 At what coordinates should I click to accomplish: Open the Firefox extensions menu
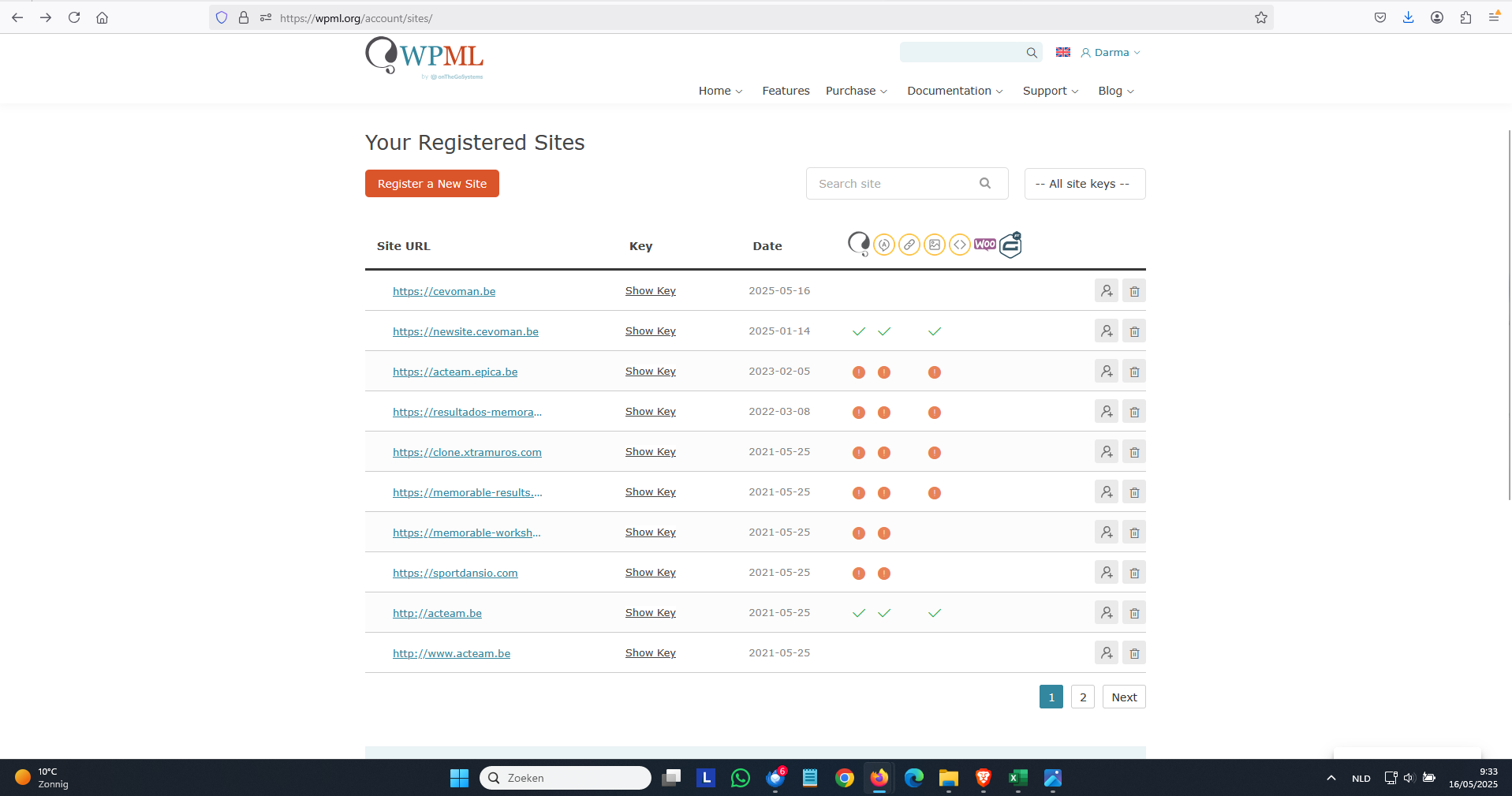[x=1465, y=17]
